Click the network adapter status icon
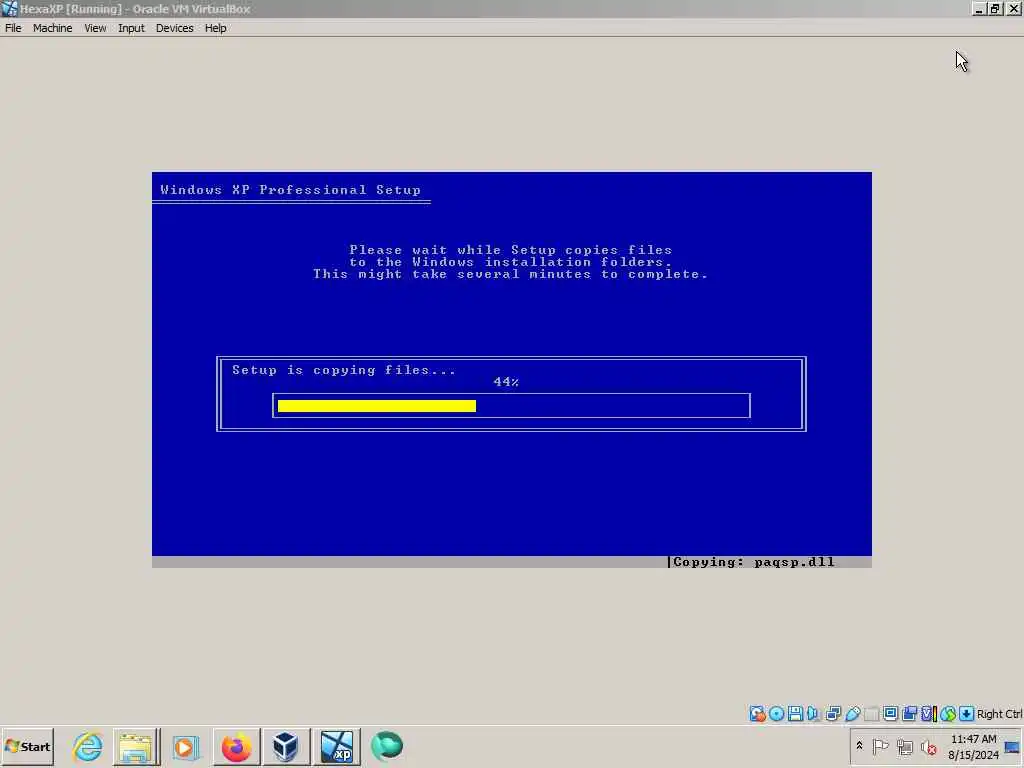 pos(833,714)
